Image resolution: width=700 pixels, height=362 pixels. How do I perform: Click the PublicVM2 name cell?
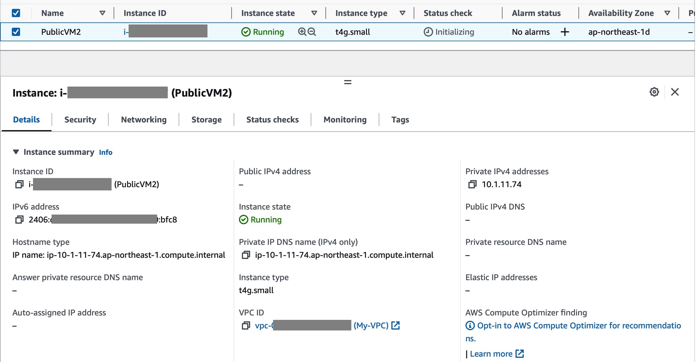[61, 32]
